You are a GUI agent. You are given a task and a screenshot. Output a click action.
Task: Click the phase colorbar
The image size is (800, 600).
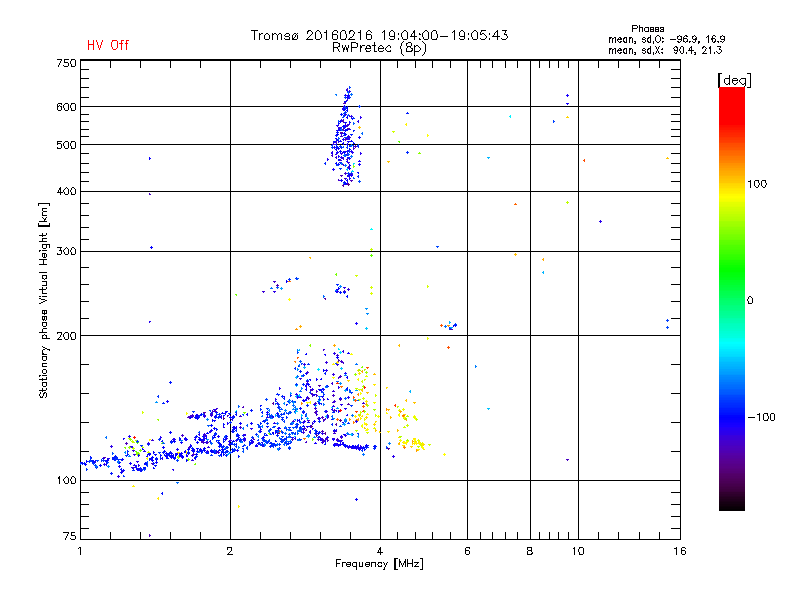point(732,298)
